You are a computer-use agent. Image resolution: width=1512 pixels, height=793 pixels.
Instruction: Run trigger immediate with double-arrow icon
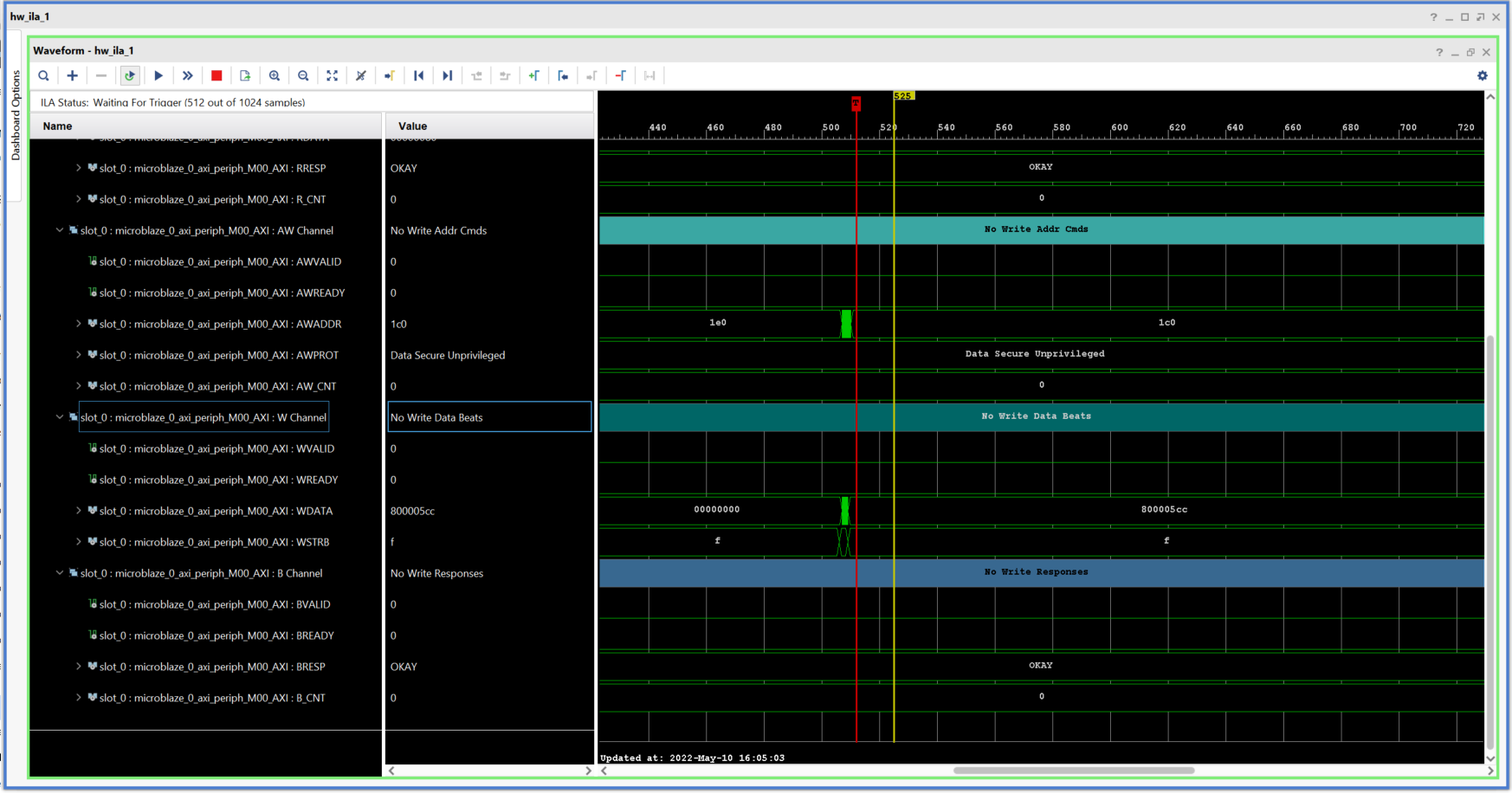coord(187,76)
